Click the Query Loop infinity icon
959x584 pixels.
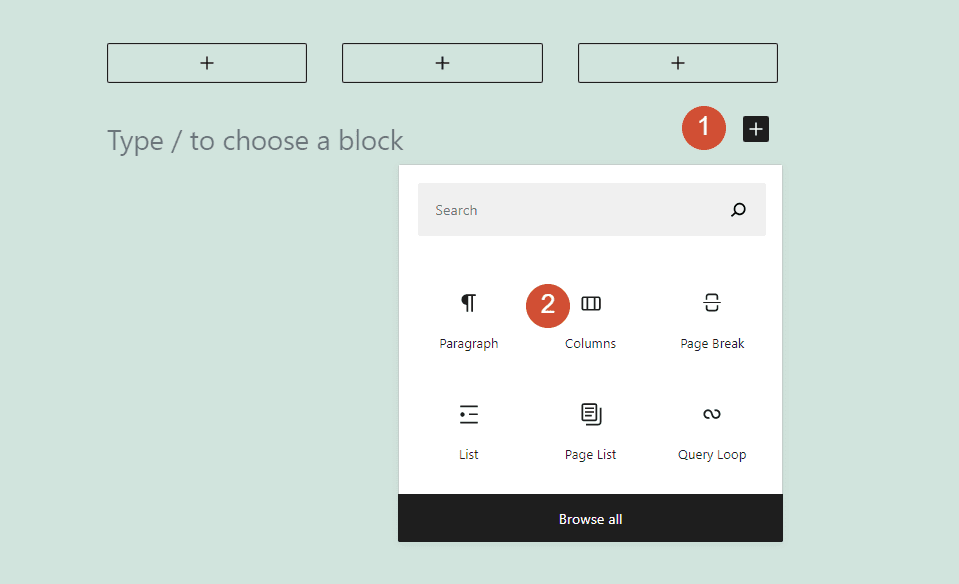click(711, 414)
